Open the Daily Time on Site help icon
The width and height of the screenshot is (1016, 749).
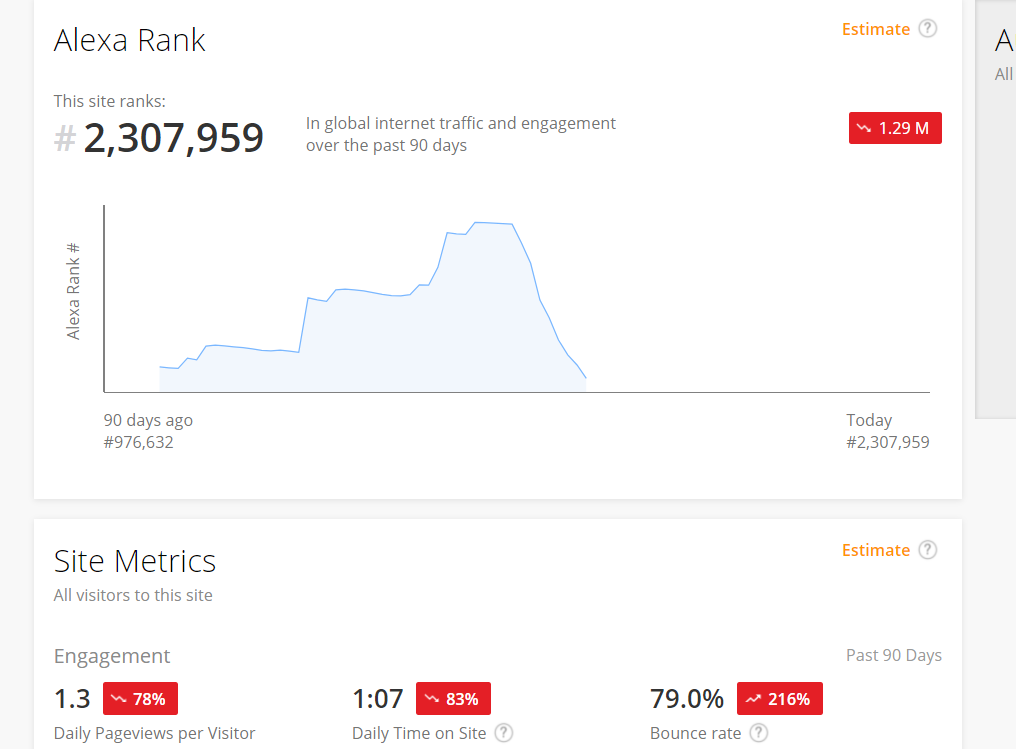click(x=503, y=733)
